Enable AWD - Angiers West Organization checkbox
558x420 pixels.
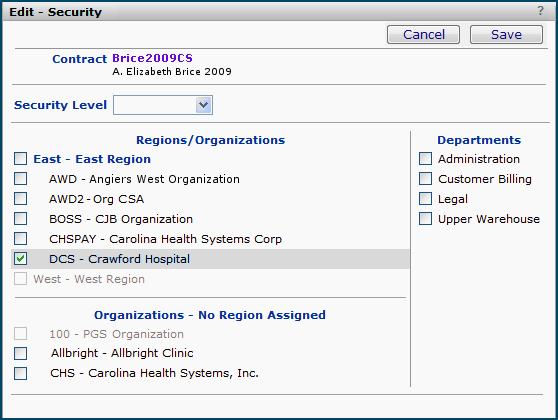coord(20,179)
